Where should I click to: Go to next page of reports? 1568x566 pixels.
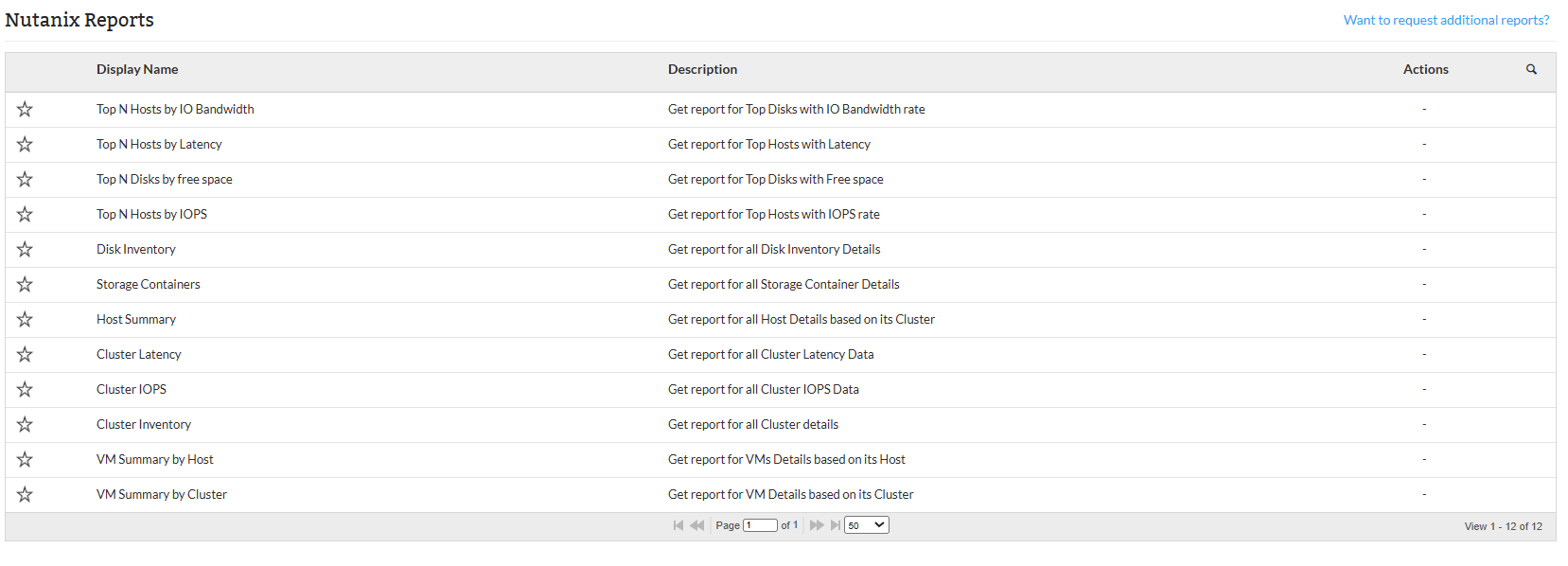point(816,525)
